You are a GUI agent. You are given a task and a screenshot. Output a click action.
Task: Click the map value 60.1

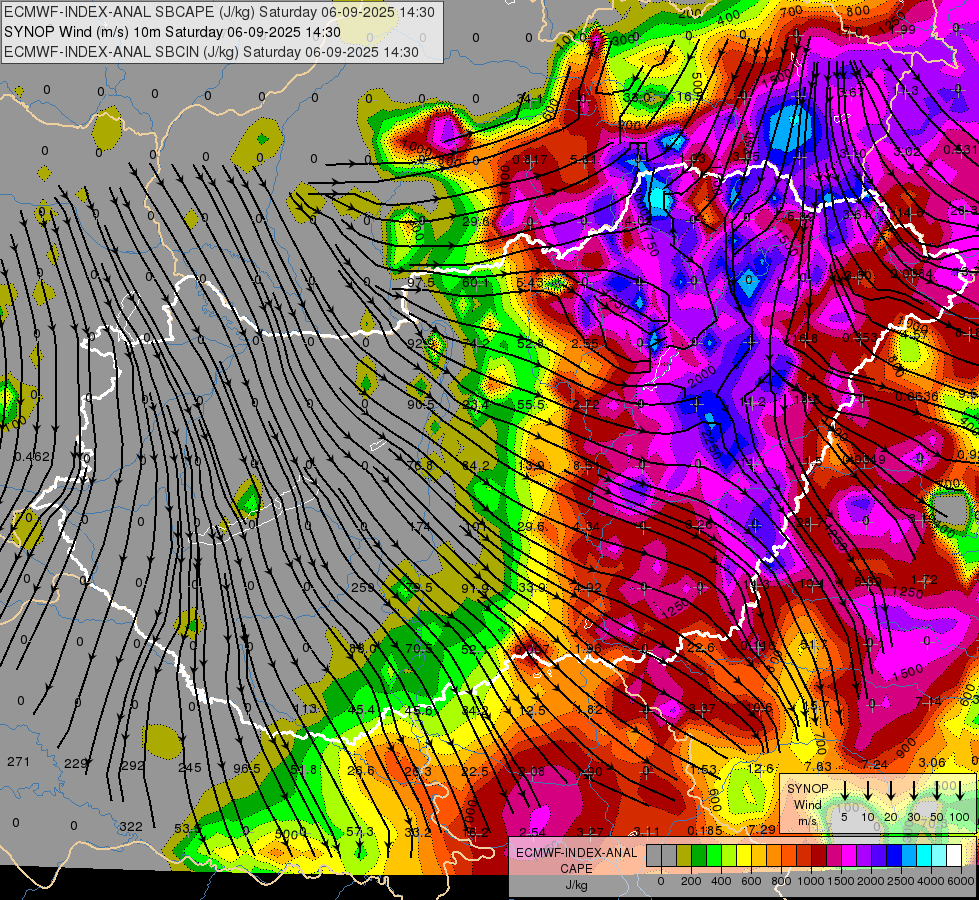(475, 283)
